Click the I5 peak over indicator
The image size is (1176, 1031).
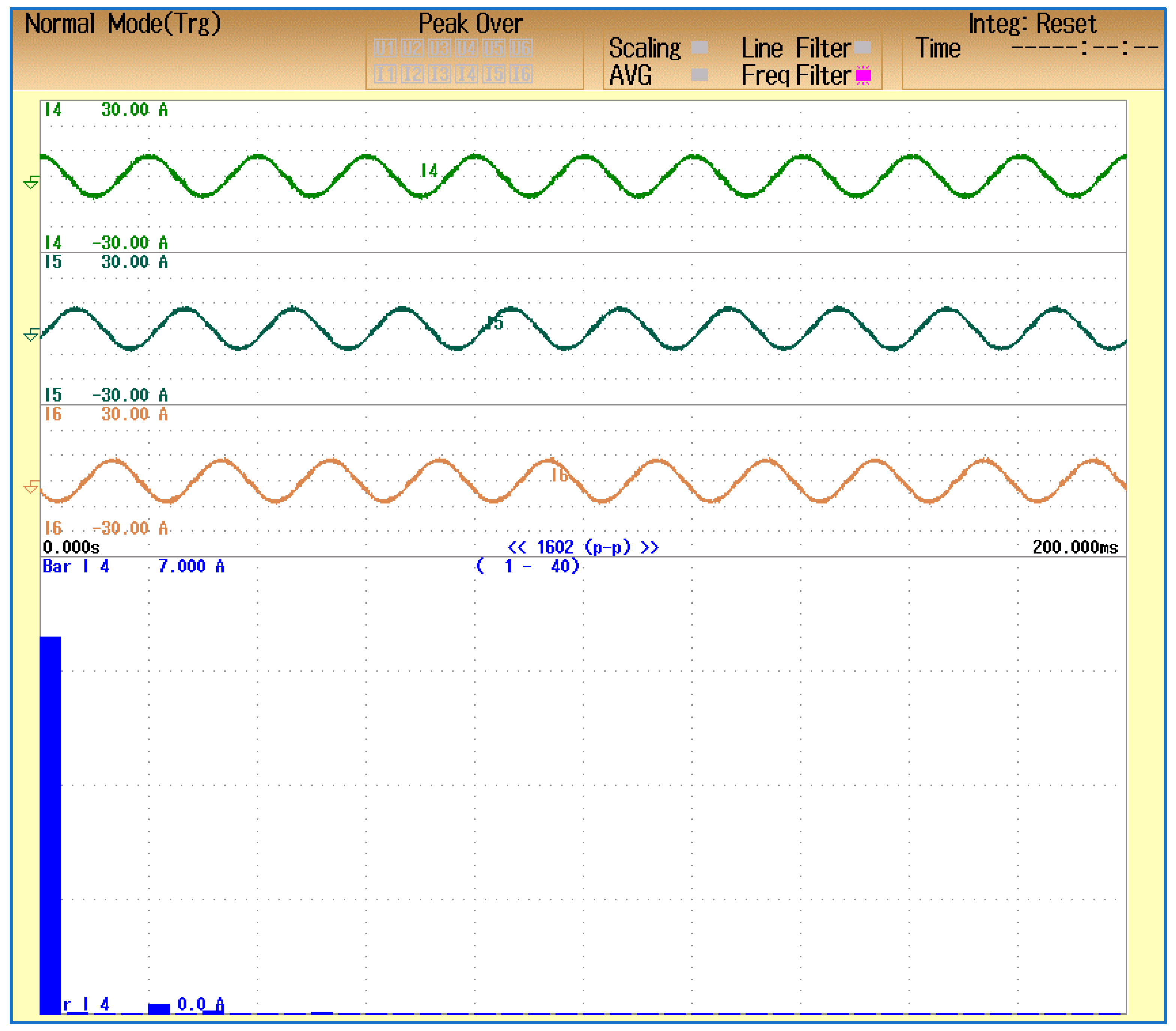click(494, 74)
